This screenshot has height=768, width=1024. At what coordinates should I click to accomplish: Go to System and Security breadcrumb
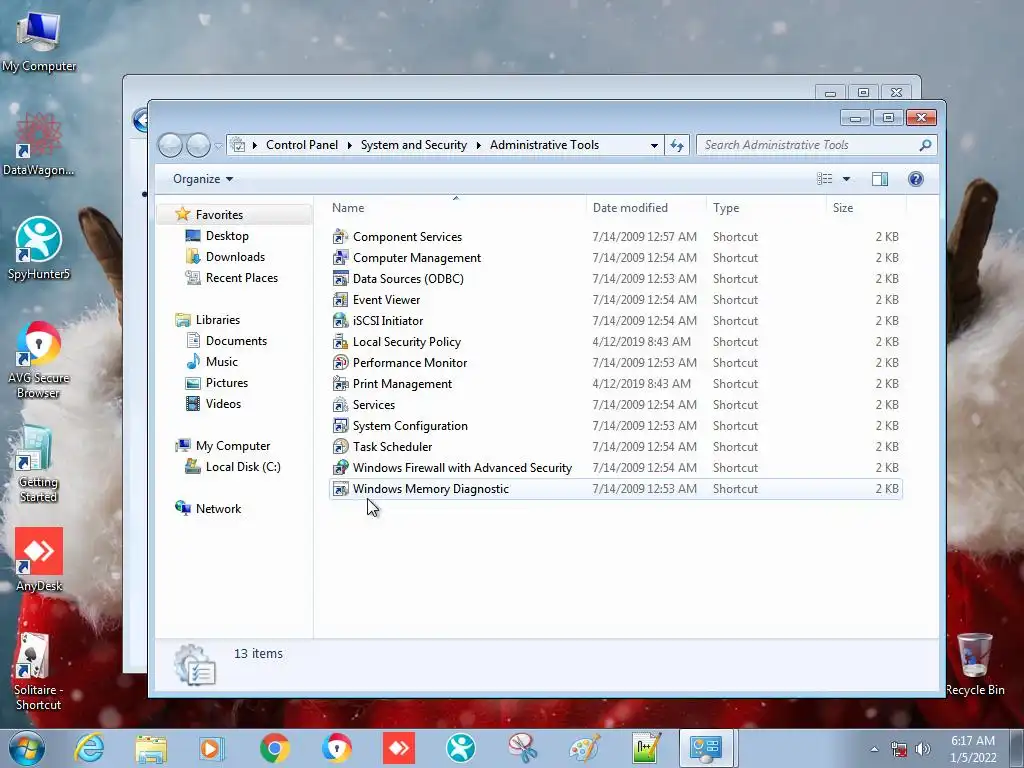[414, 145]
